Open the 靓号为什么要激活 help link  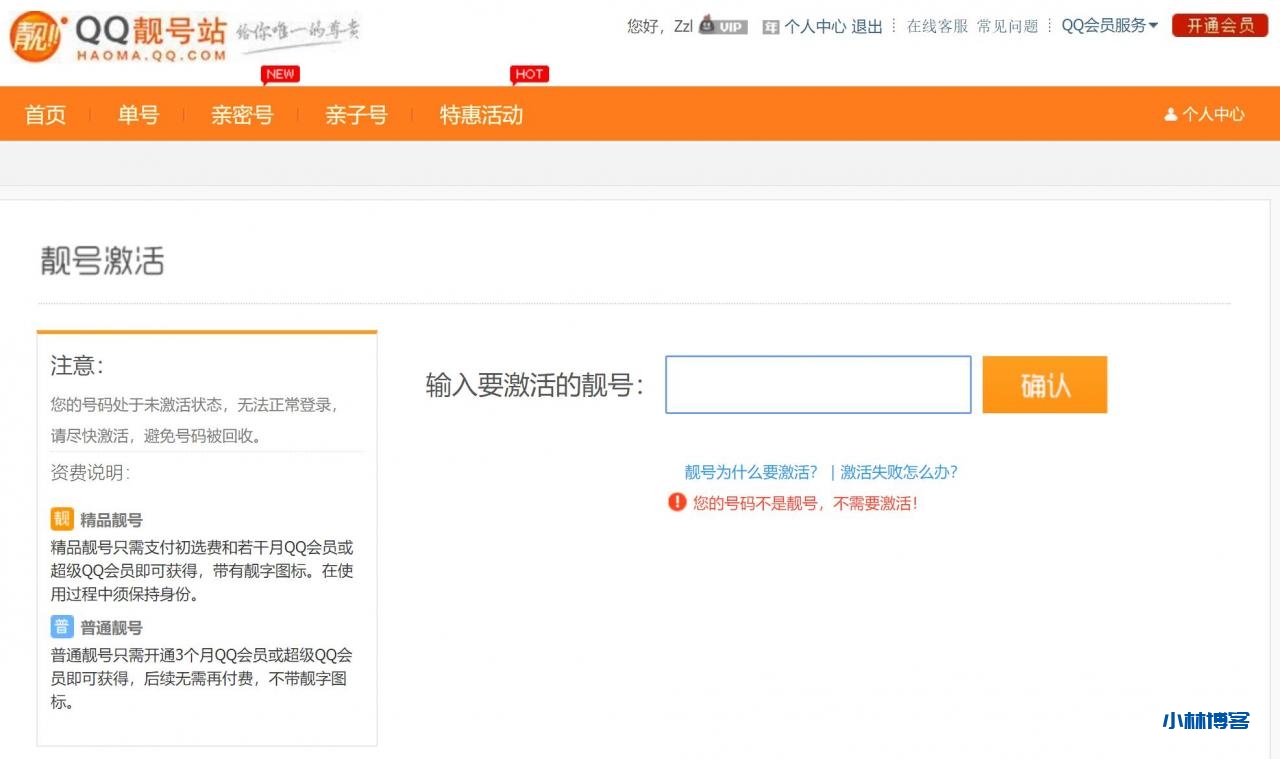(x=750, y=472)
